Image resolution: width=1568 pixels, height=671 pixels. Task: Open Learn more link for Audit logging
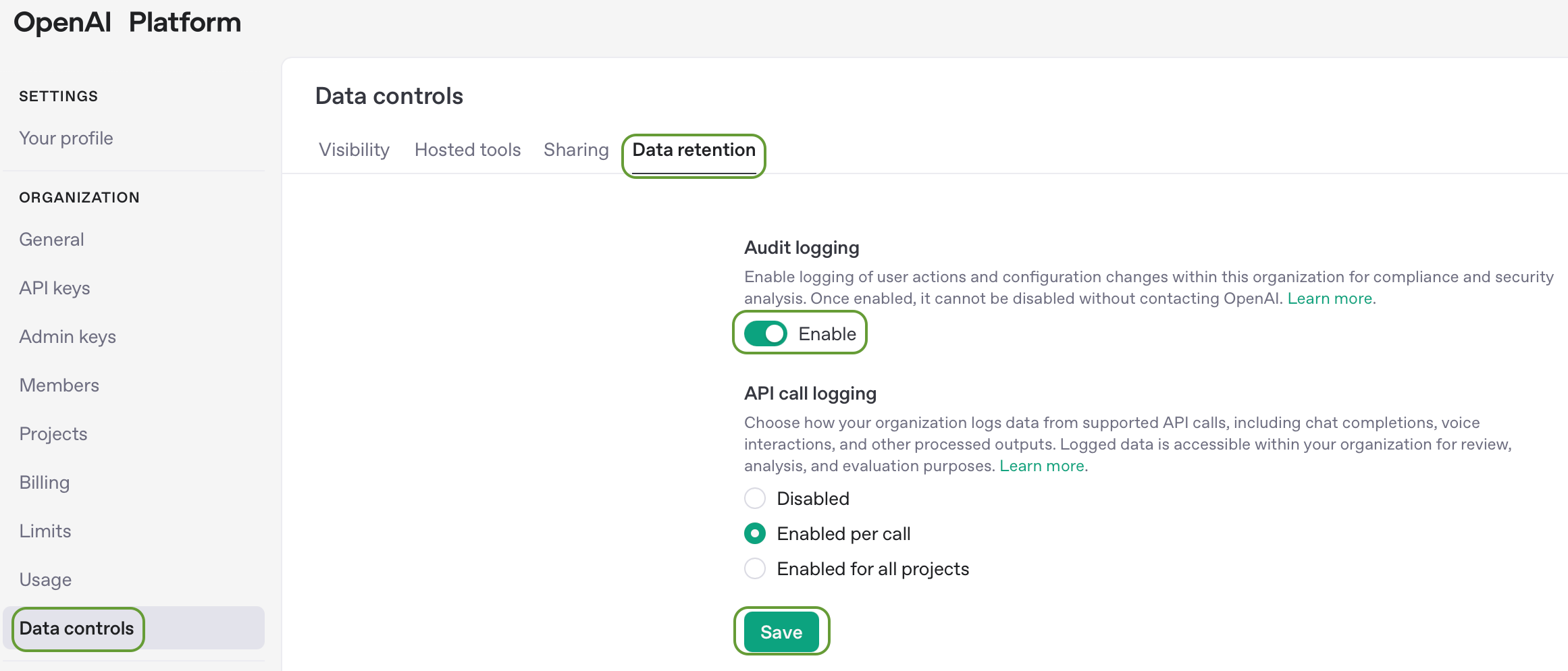pos(1330,298)
